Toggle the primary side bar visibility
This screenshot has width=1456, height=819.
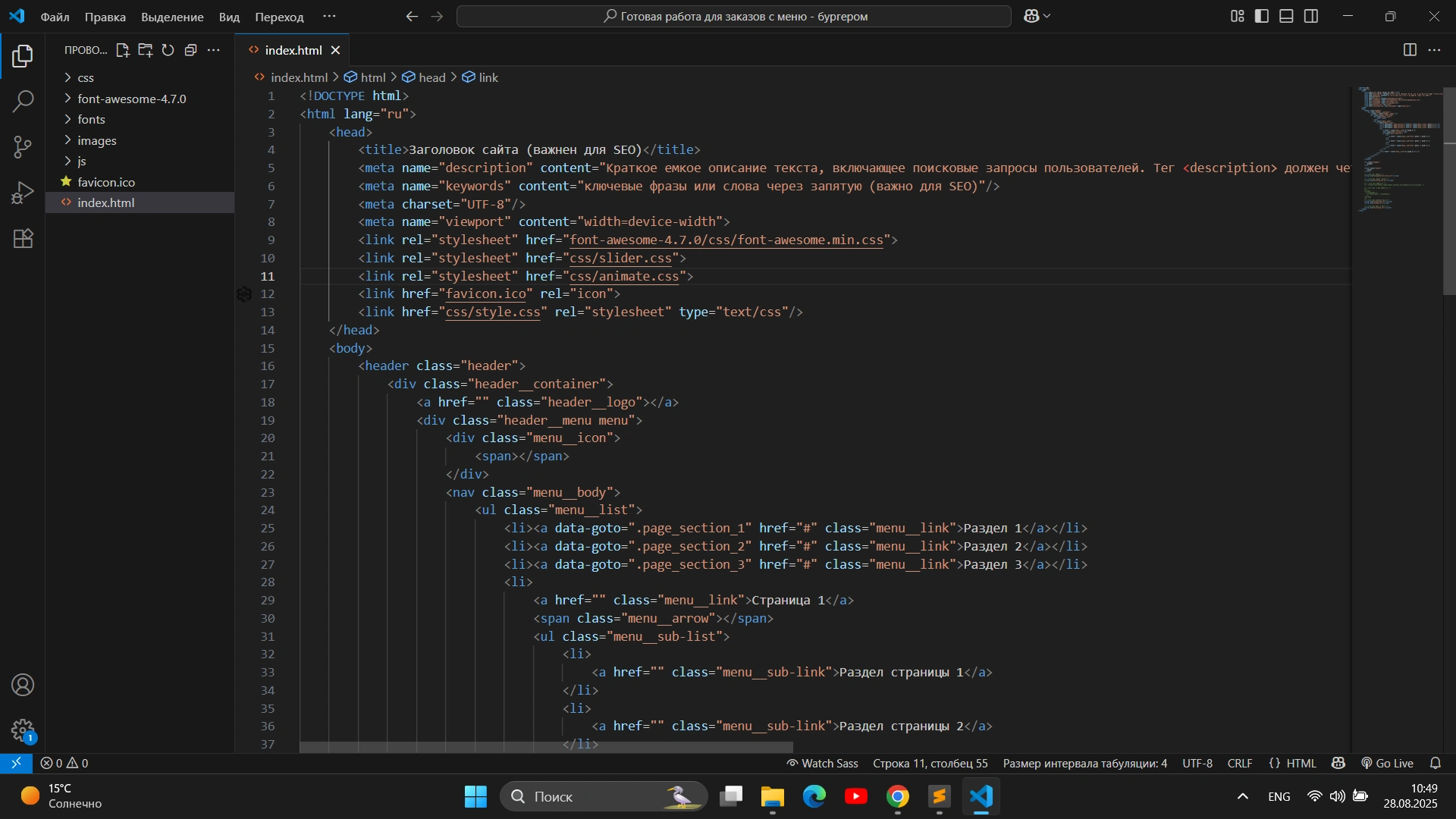pos(1262,16)
